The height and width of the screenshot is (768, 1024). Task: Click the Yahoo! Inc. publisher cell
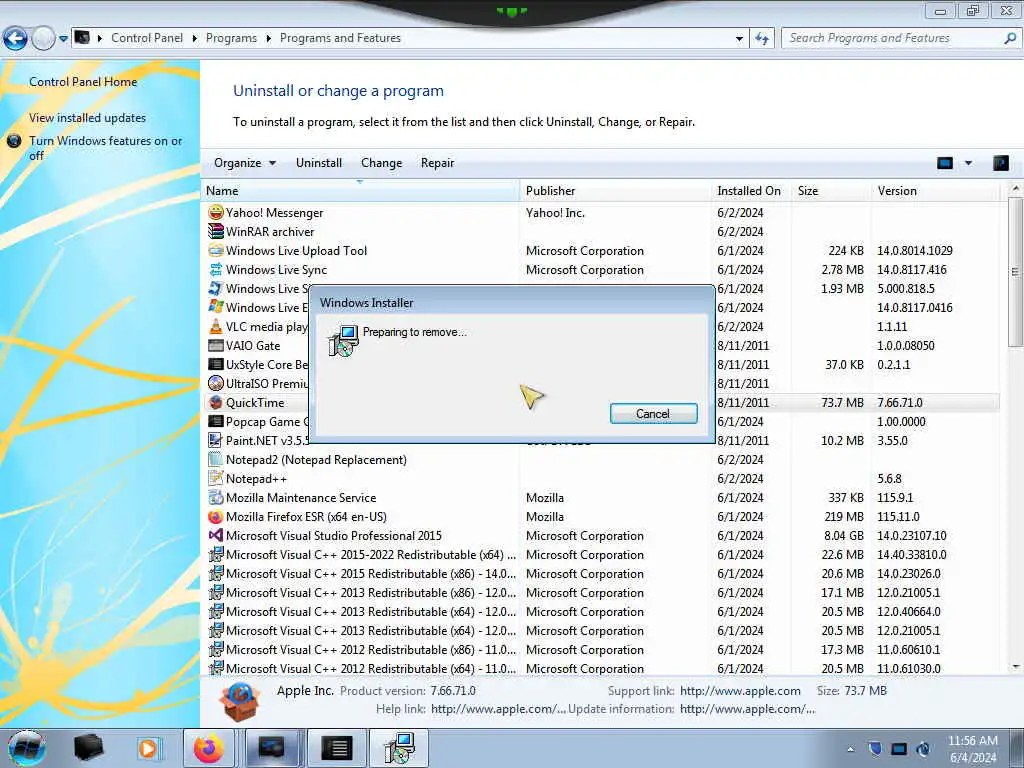(x=555, y=212)
